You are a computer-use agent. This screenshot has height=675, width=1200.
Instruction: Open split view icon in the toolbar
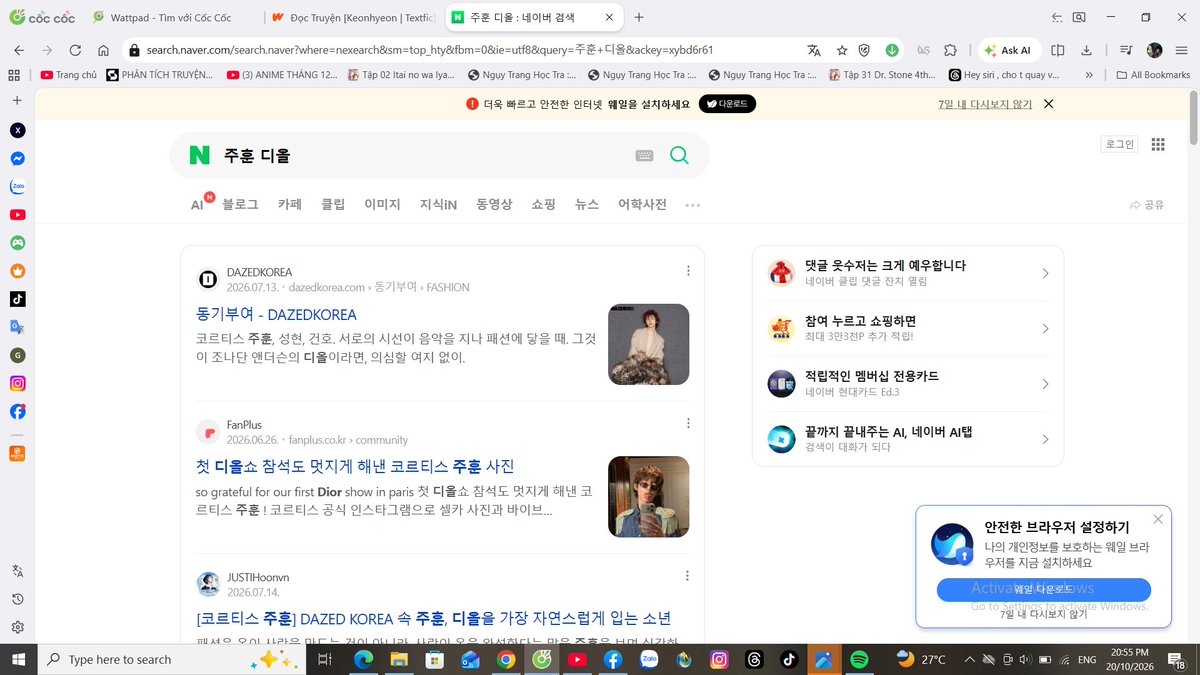[x=1058, y=50]
